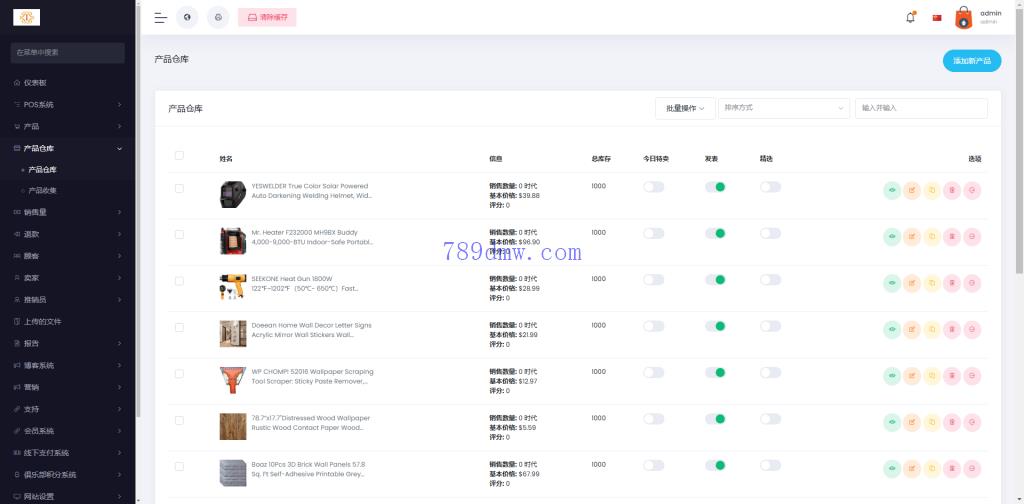Expand the POS系统 sidebar menu
The height and width of the screenshot is (504, 1024).
coord(68,104)
